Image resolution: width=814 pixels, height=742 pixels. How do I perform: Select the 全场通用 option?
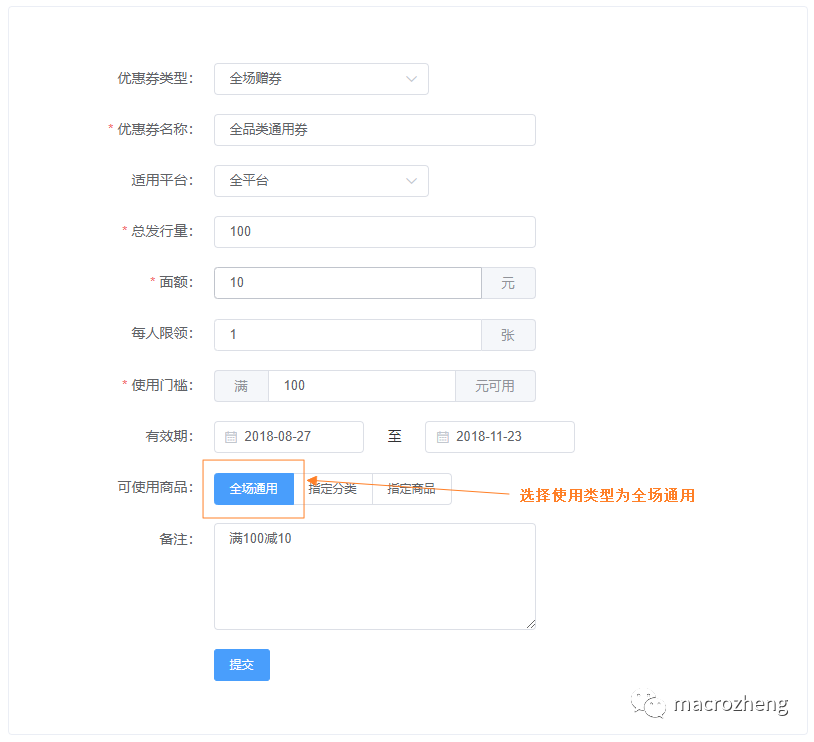(254, 489)
